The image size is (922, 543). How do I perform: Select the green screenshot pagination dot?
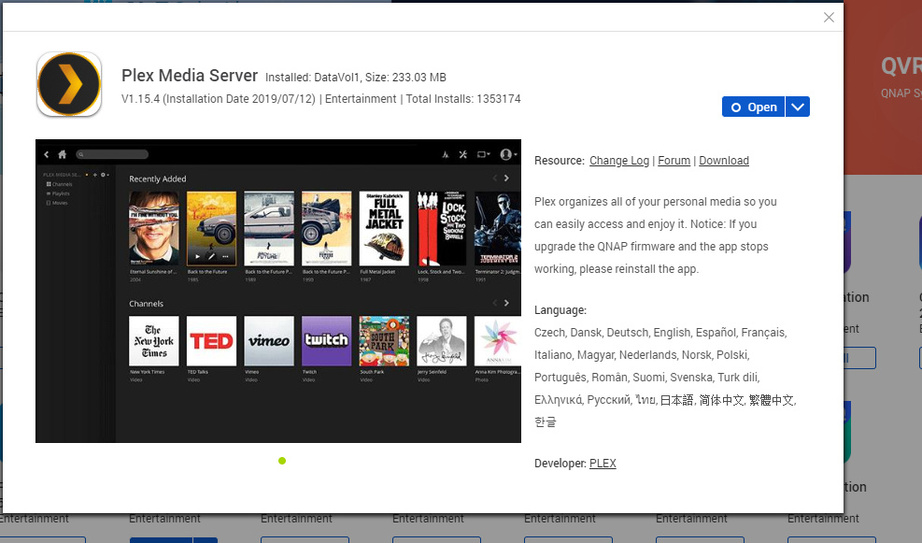coord(282,461)
